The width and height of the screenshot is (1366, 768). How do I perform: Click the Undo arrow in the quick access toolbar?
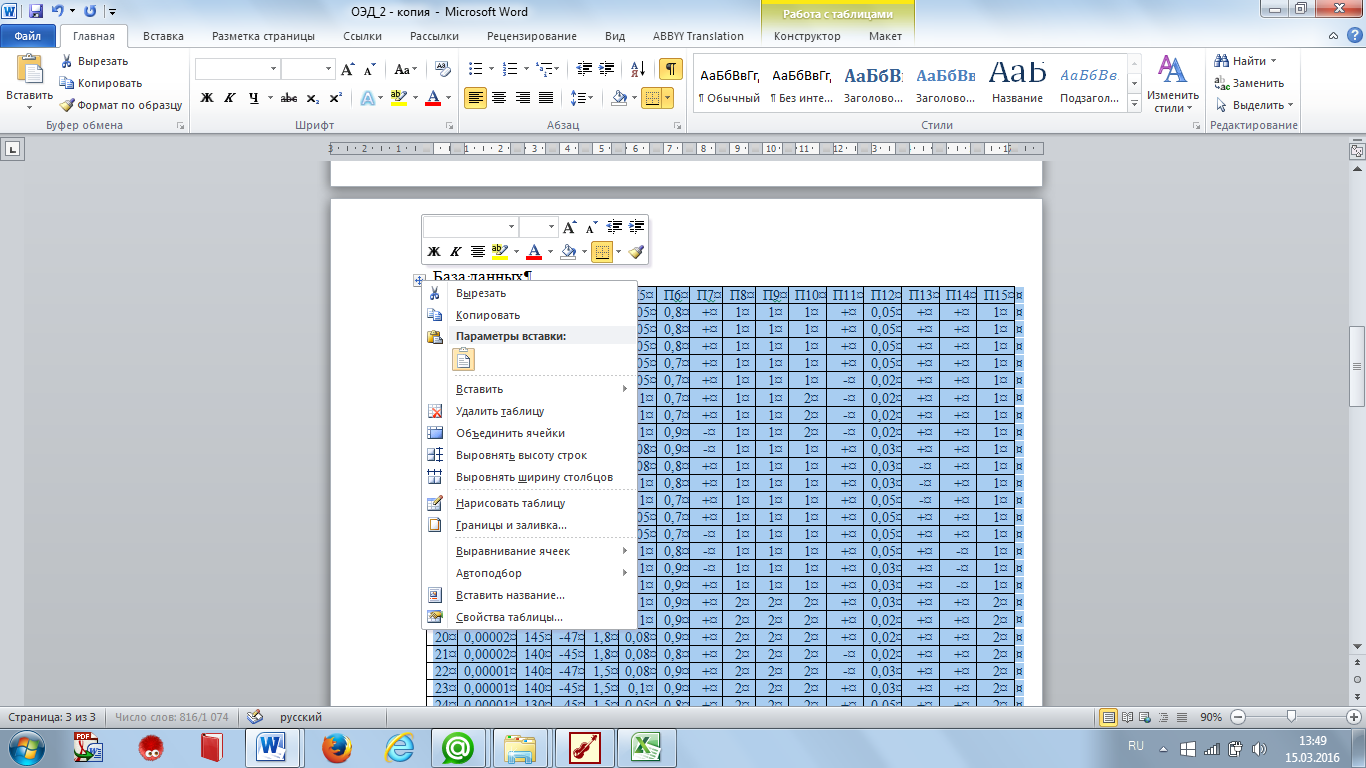tap(57, 12)
